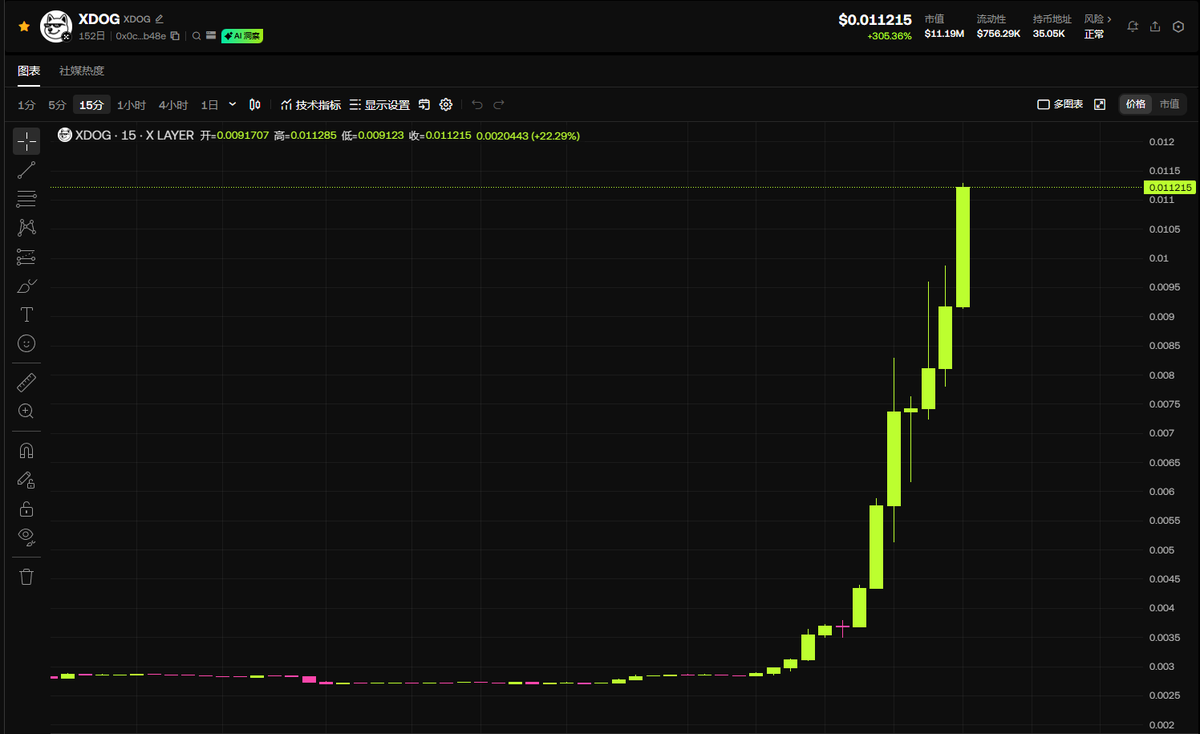Open 技术指标 technical indicators
Viewport: 1200px width, 734px height.
[x=310, y=104]
